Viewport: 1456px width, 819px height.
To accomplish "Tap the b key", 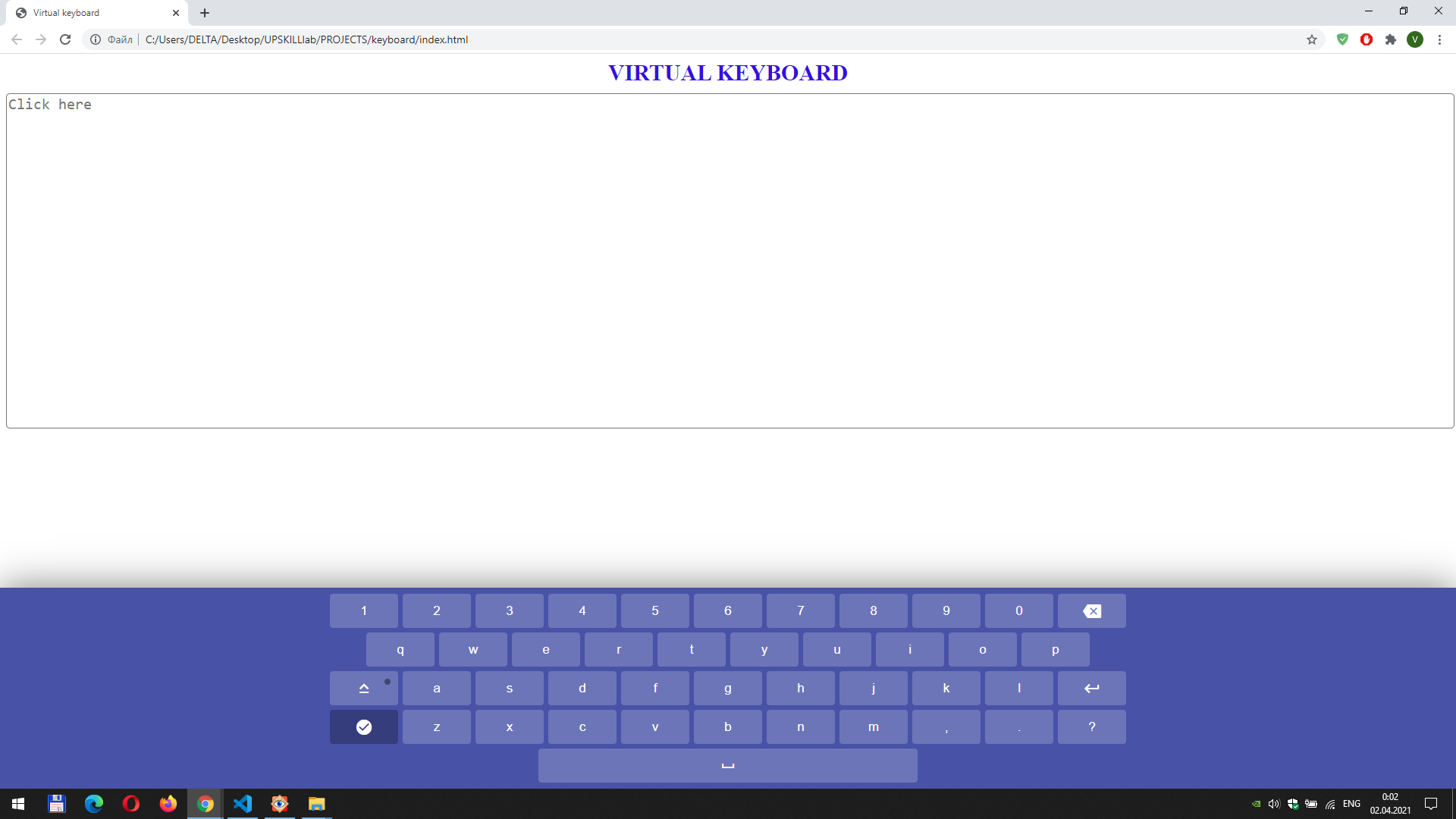I will (728, 726).
